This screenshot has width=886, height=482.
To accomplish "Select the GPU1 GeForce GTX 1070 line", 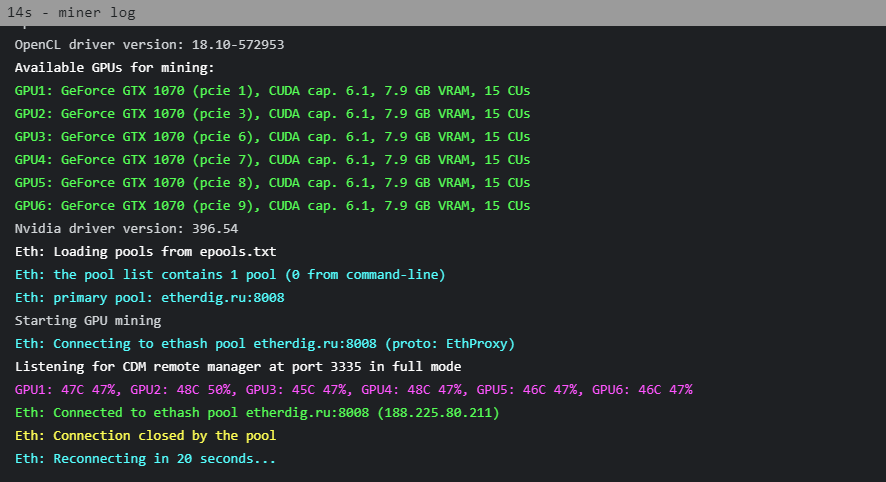I will click(x=272, y=91).
